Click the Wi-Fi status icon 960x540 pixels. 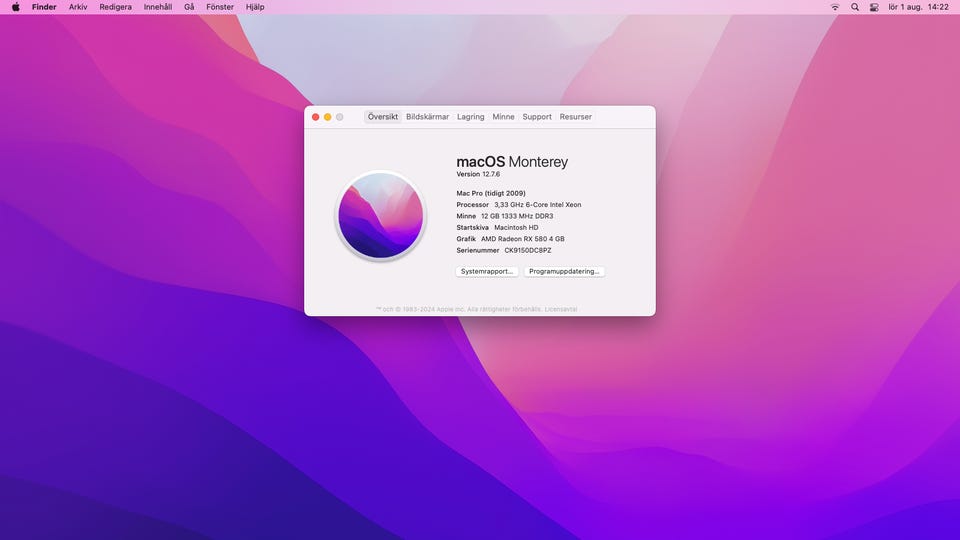point(834,7)
